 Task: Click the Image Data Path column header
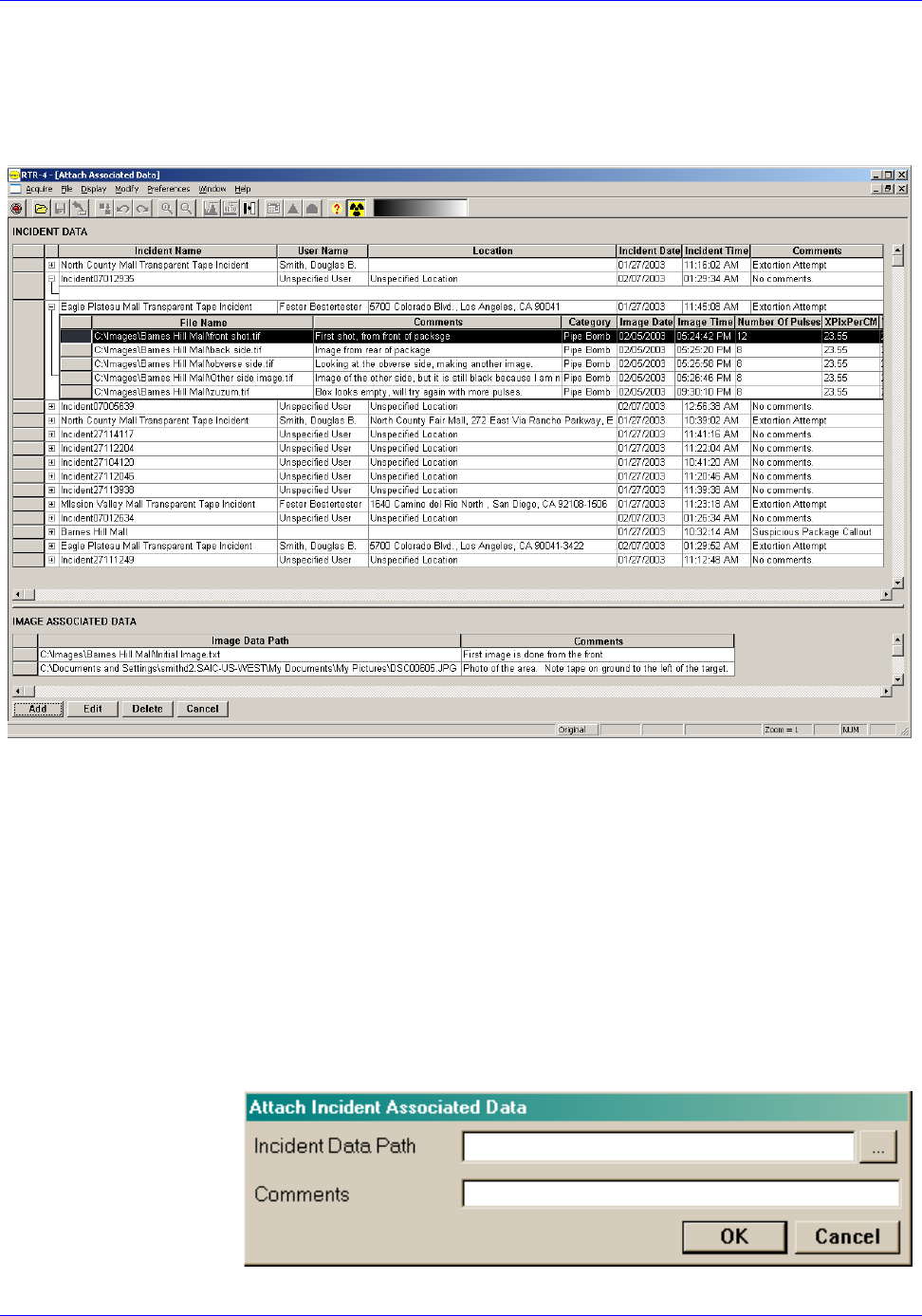(249, 641)
